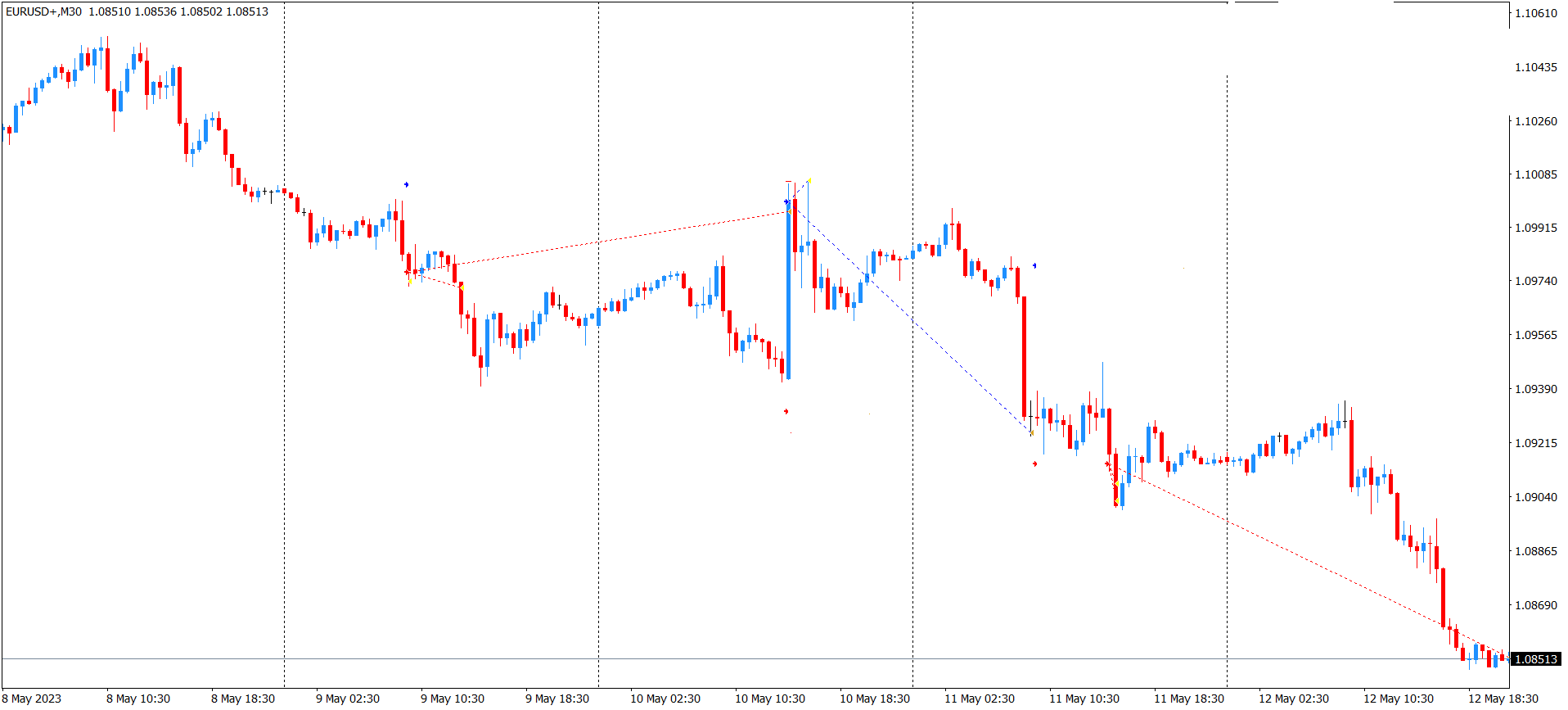This screenshot has height=710, width=1568.
Task: Click the 12 May 02:30 time label
Action: click(x=1294, y=699)
